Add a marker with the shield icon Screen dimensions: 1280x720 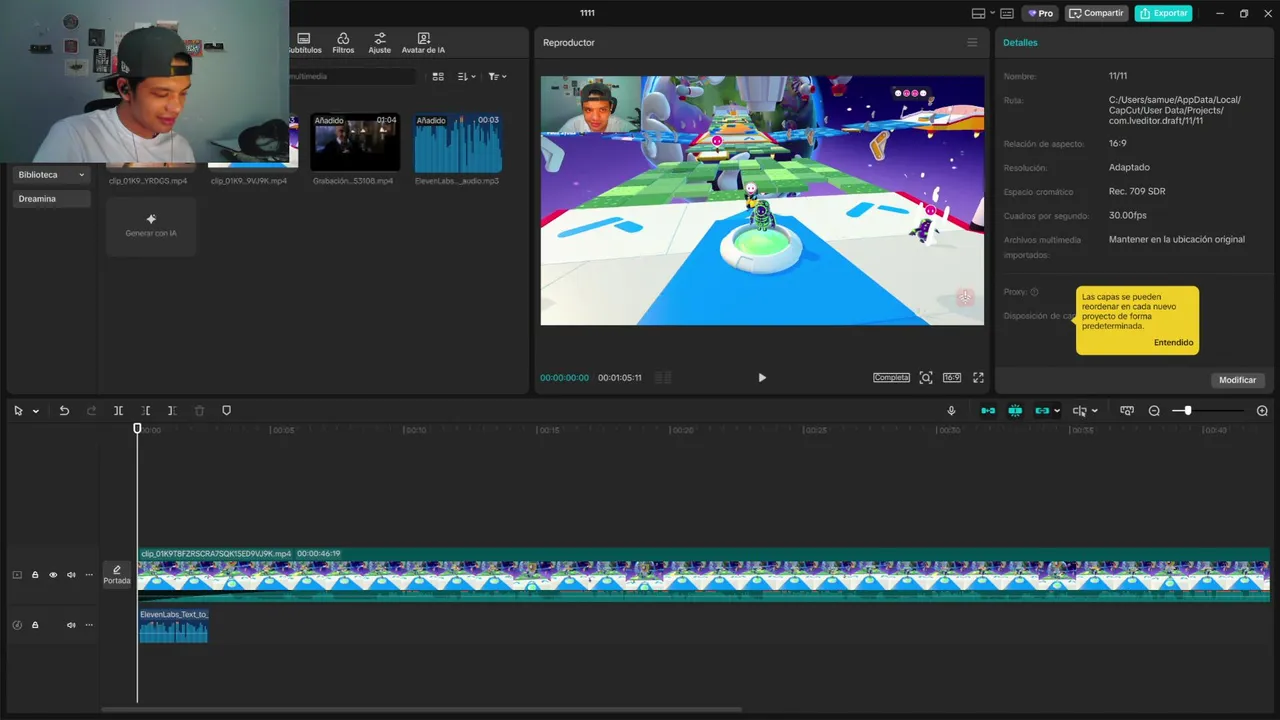tap(226, 411)
